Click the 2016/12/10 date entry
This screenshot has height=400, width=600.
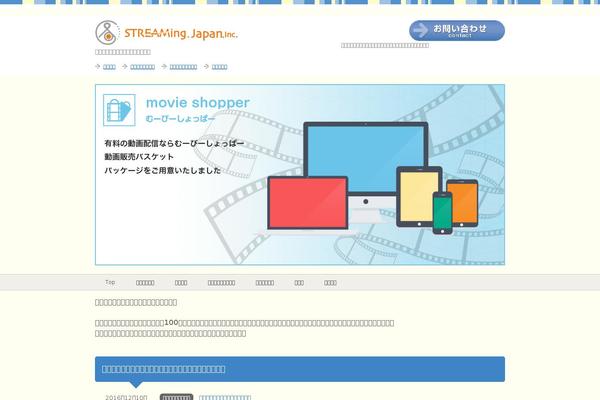coord(126,397)
